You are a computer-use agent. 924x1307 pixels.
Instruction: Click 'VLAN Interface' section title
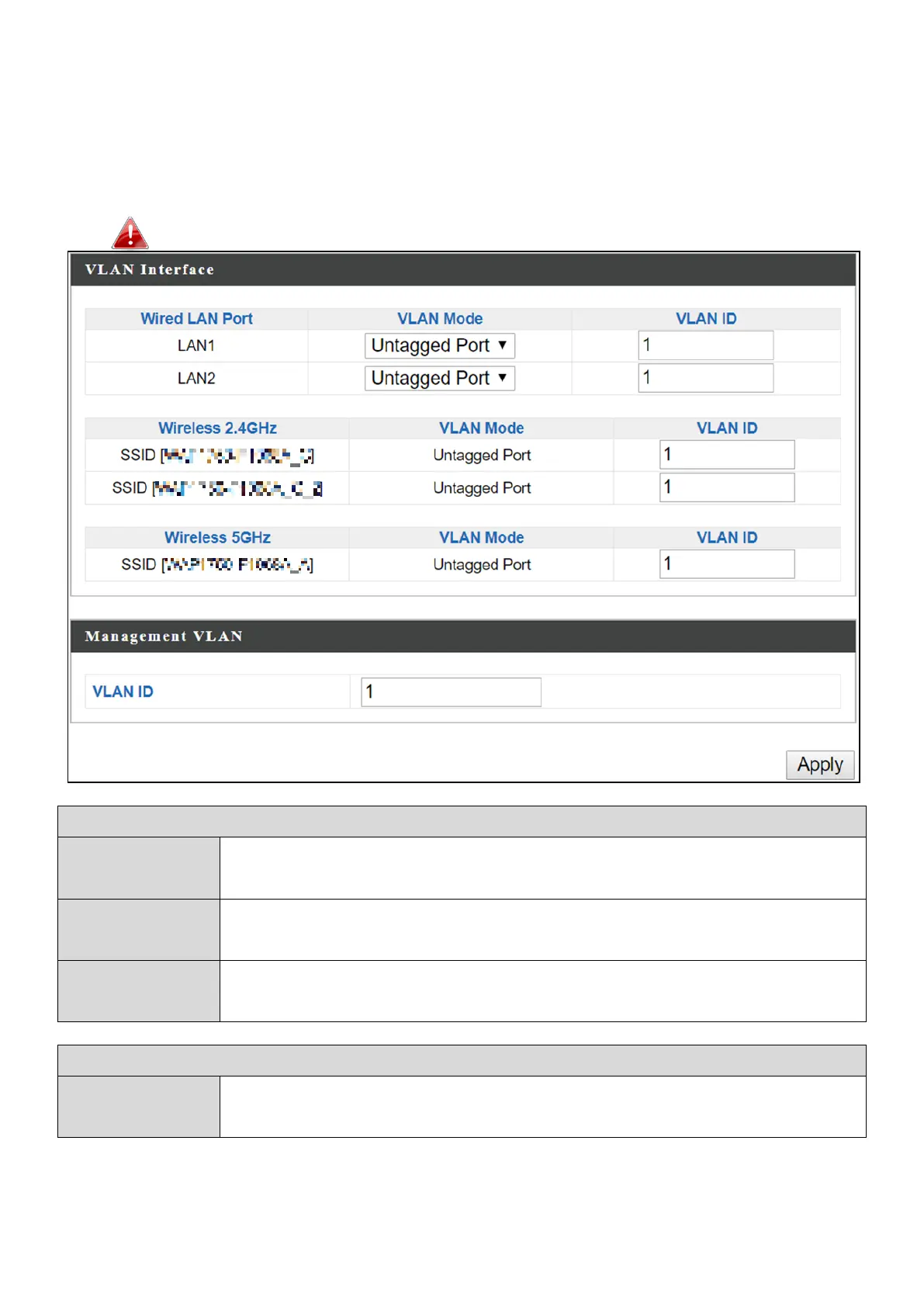(150, 269)
